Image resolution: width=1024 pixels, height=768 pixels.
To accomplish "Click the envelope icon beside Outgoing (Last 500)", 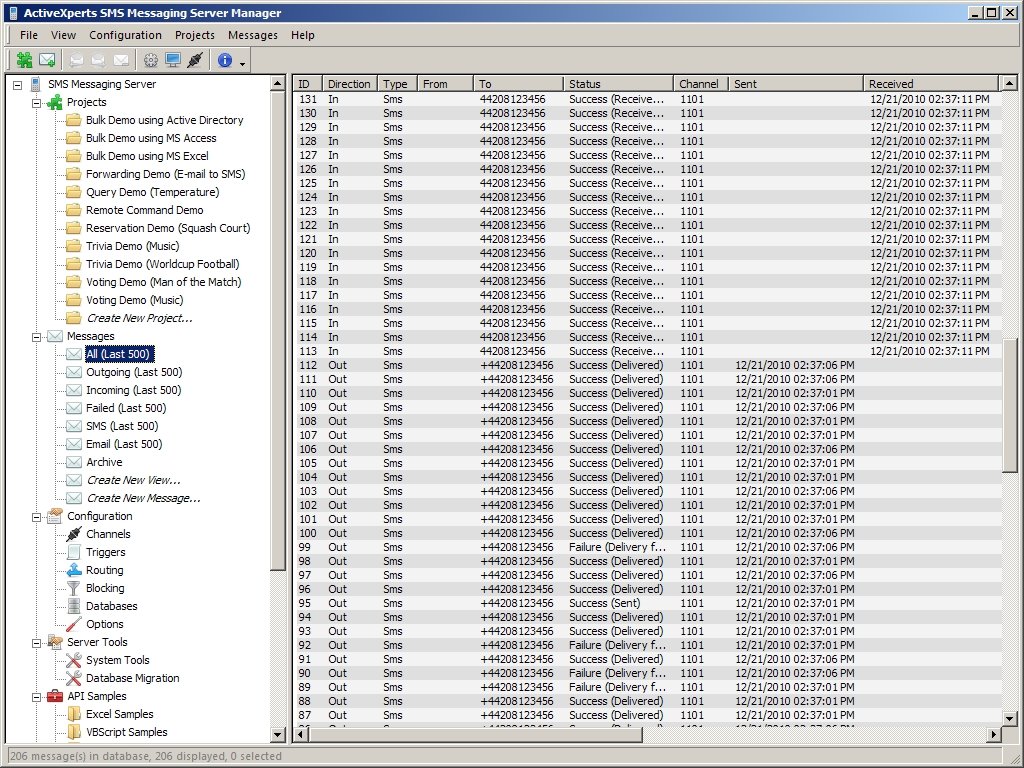I will [74, 372].
